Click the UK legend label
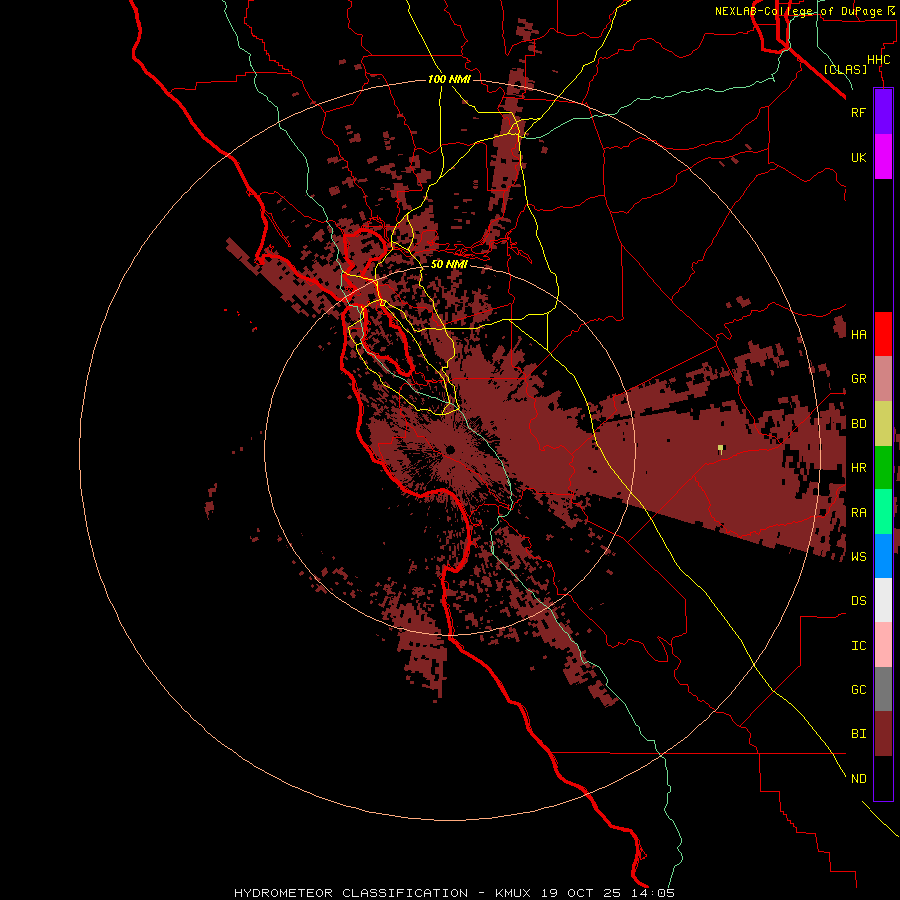Viewport: 900px width, 900px height. (x=859, y=157)
